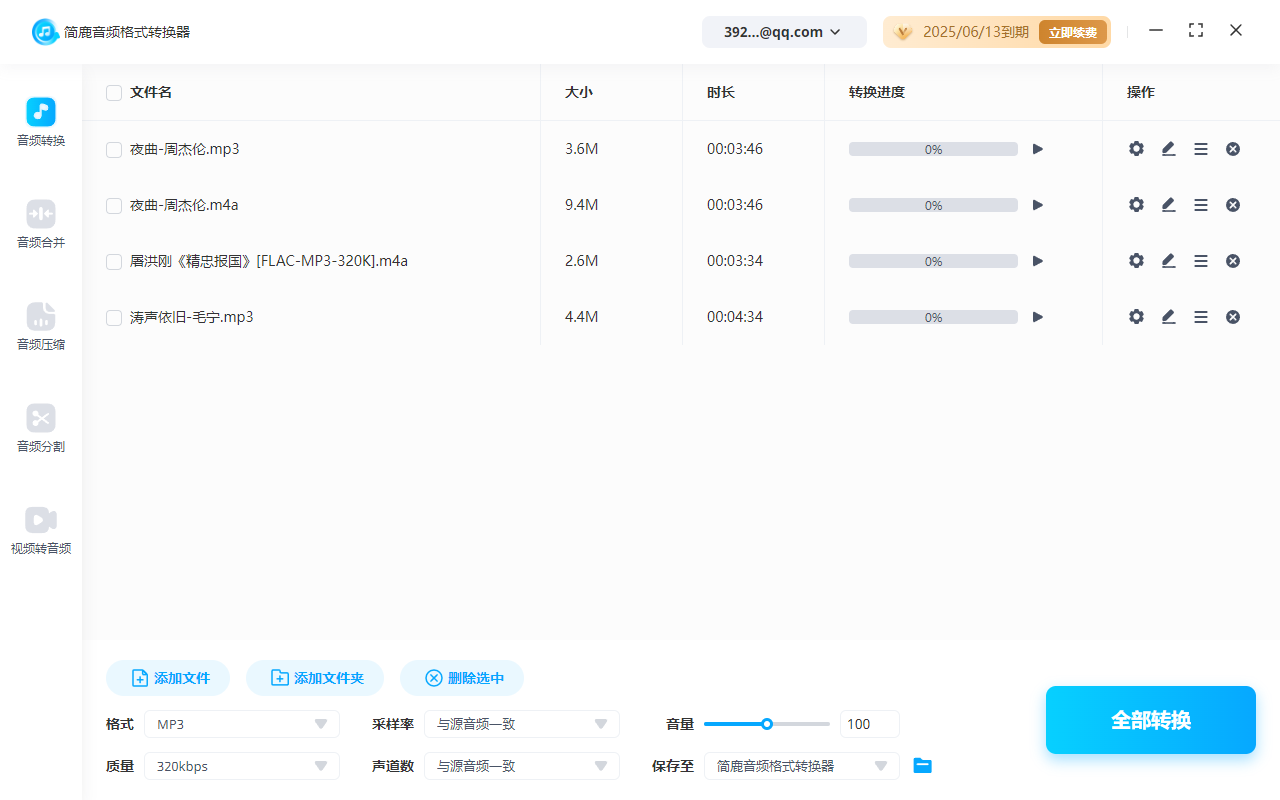Click the 00:04:34 duration cell

coord(735,317)
